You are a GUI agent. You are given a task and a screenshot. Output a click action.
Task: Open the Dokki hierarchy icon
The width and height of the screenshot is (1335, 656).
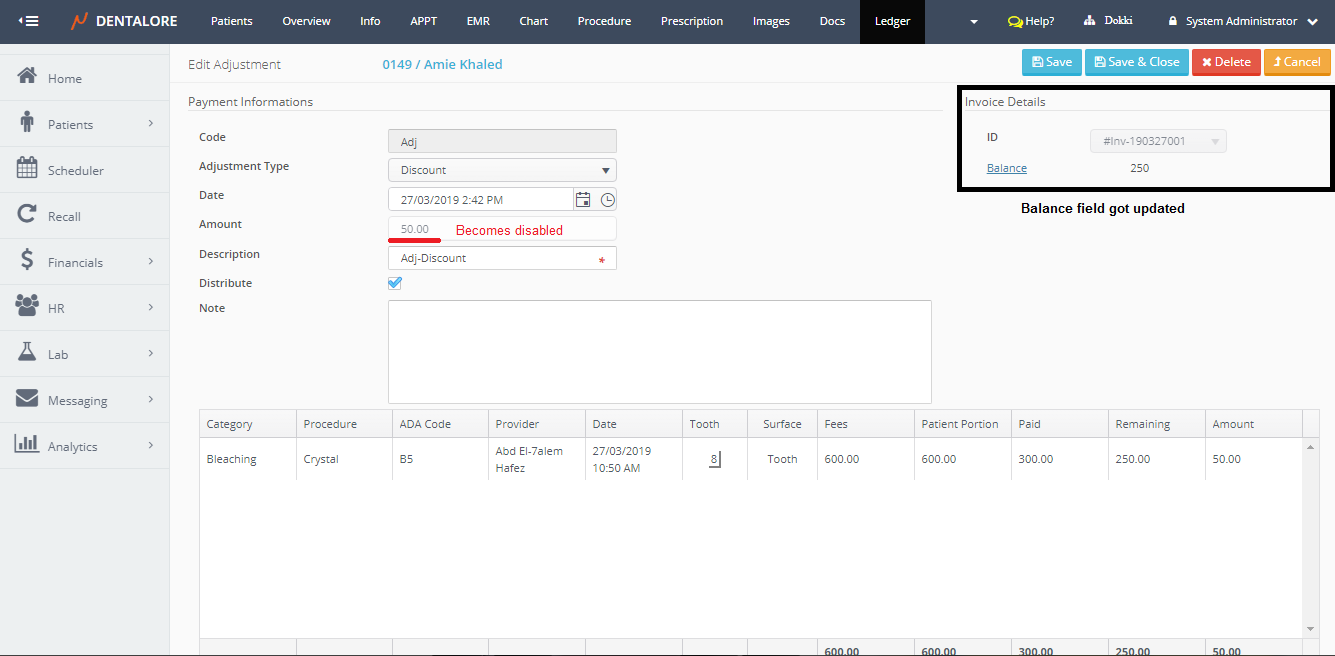1089,21
